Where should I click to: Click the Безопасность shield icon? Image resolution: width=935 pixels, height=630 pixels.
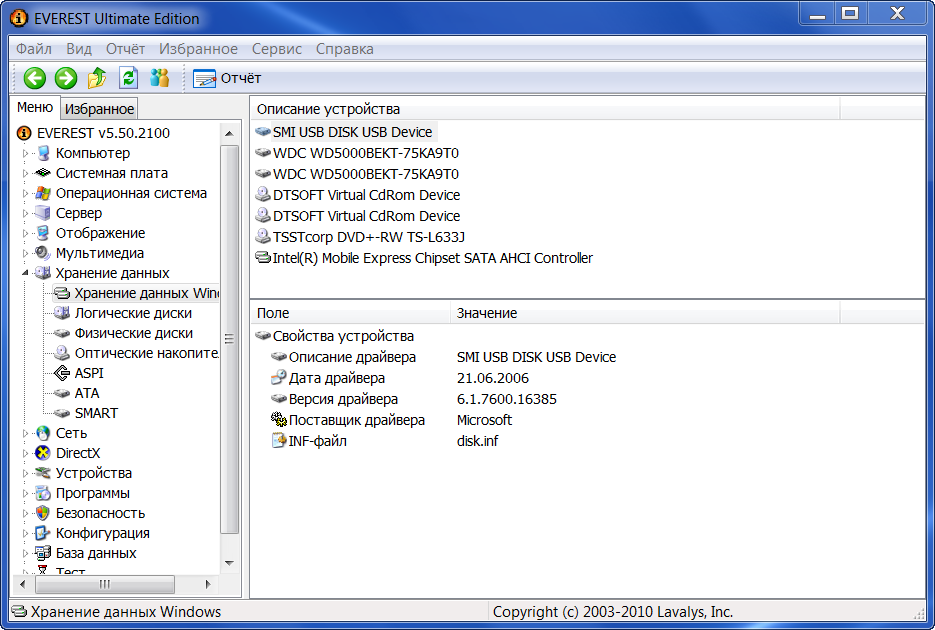(x=43, y=513)
